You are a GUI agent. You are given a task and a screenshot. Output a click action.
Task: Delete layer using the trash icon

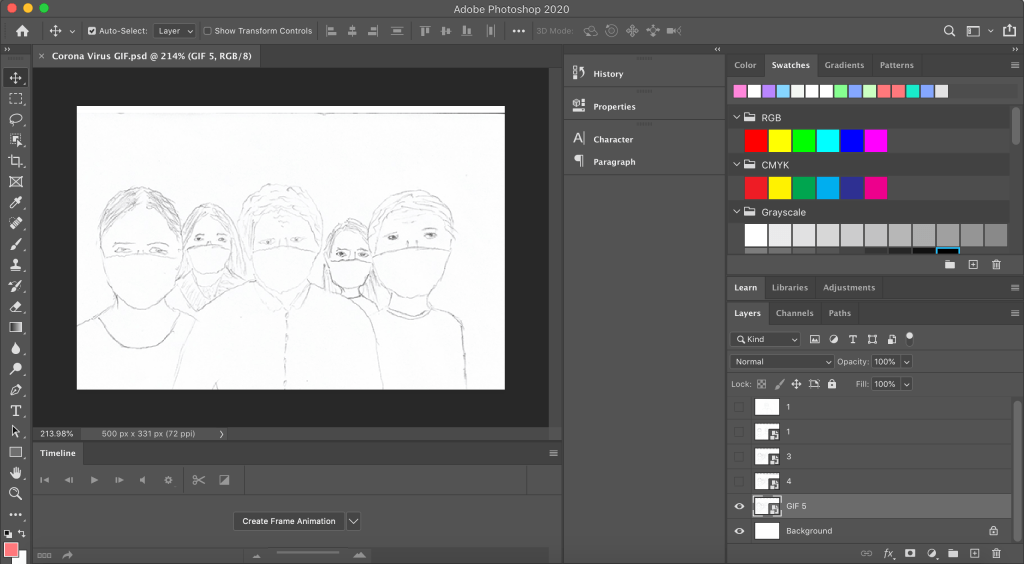tap(995, 553)
